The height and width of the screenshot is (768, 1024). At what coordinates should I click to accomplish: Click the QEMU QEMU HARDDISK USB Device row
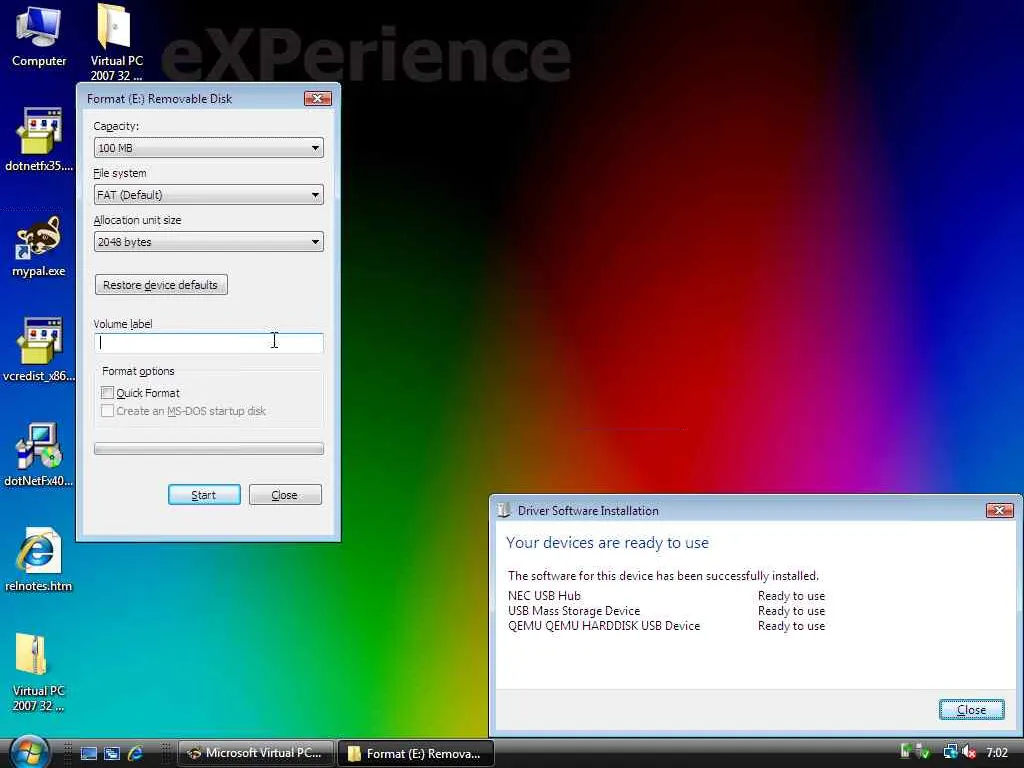(666, 626)
